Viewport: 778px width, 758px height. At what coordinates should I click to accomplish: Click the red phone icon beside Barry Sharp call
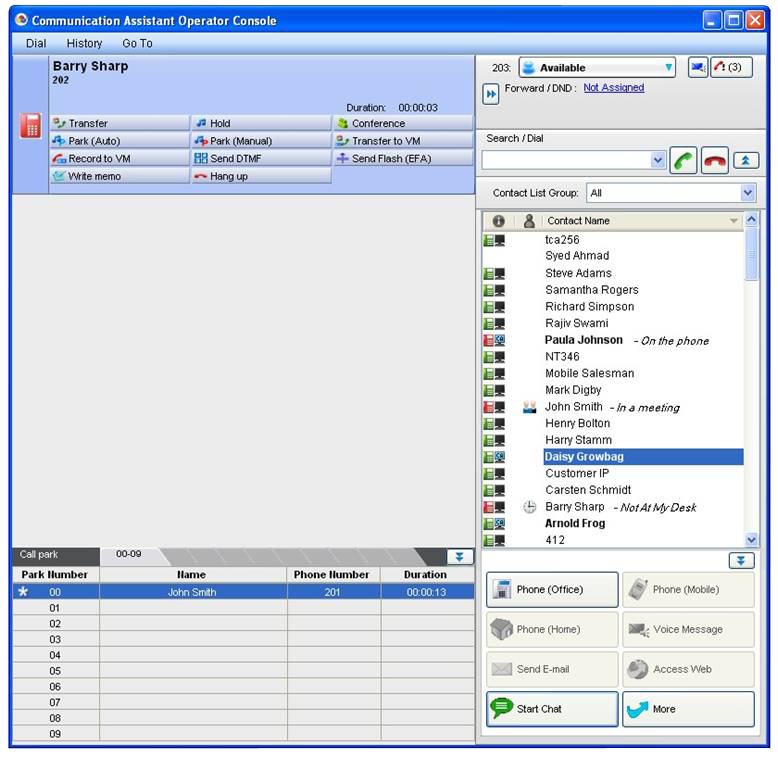click(30, 125)
